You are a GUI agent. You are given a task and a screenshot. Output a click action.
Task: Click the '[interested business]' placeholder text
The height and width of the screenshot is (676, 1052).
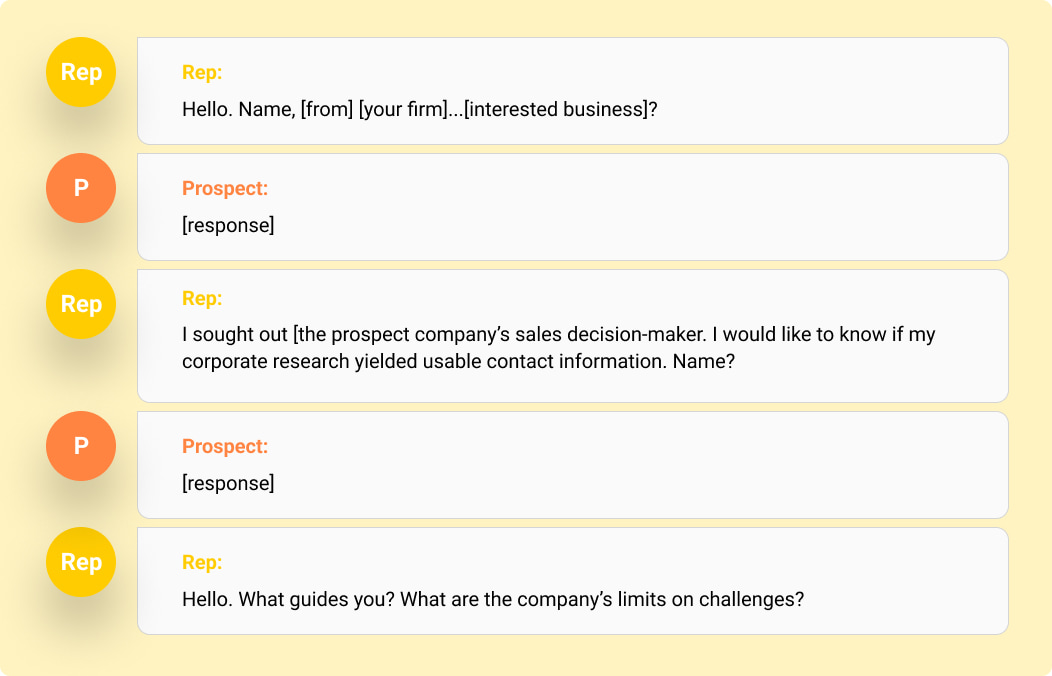(x=556, y=109)
